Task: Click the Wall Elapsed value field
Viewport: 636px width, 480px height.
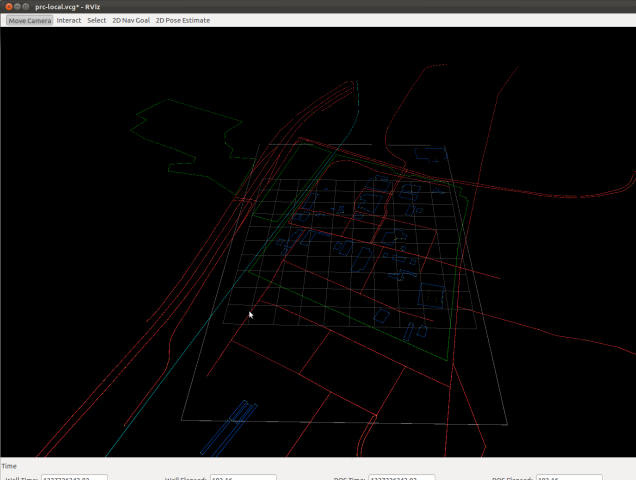Action: [x=242, y=477]
